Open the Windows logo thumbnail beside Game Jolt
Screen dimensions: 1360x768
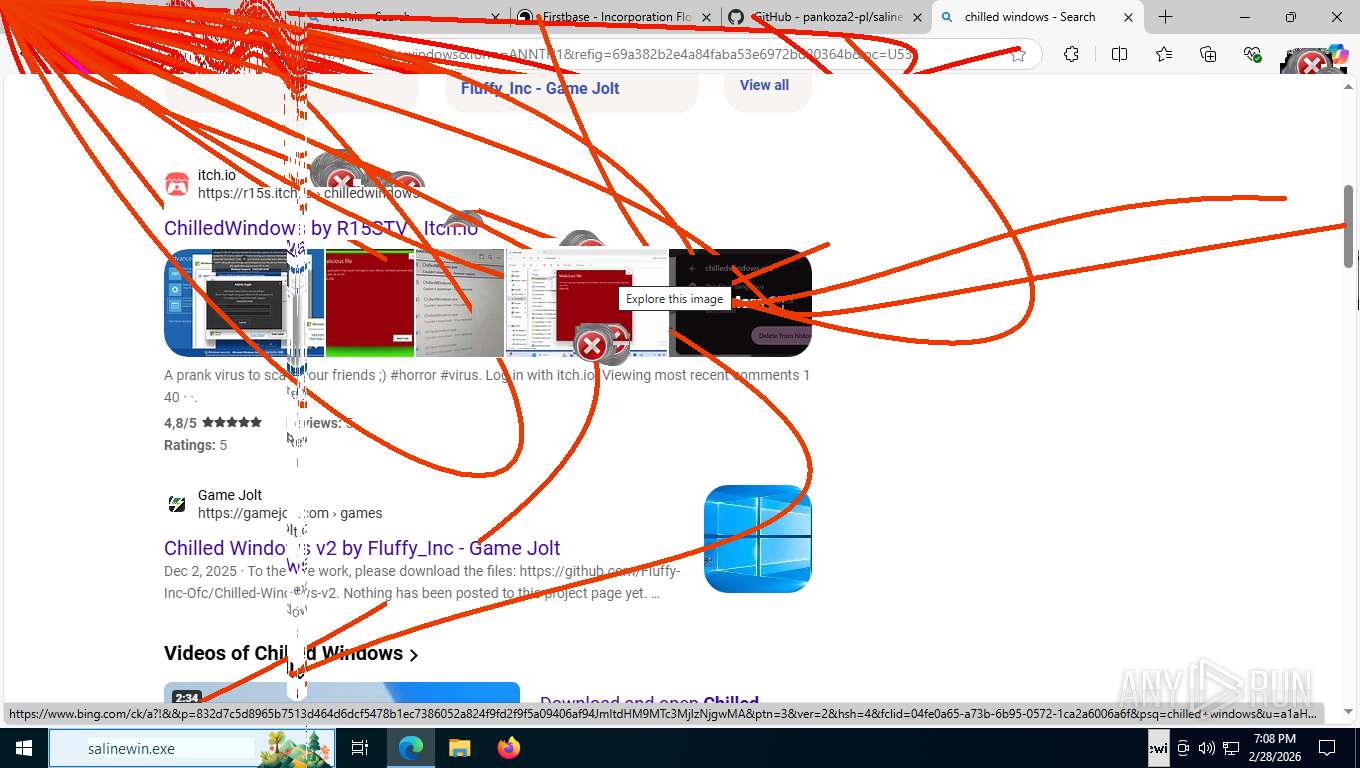coord(758,539)
